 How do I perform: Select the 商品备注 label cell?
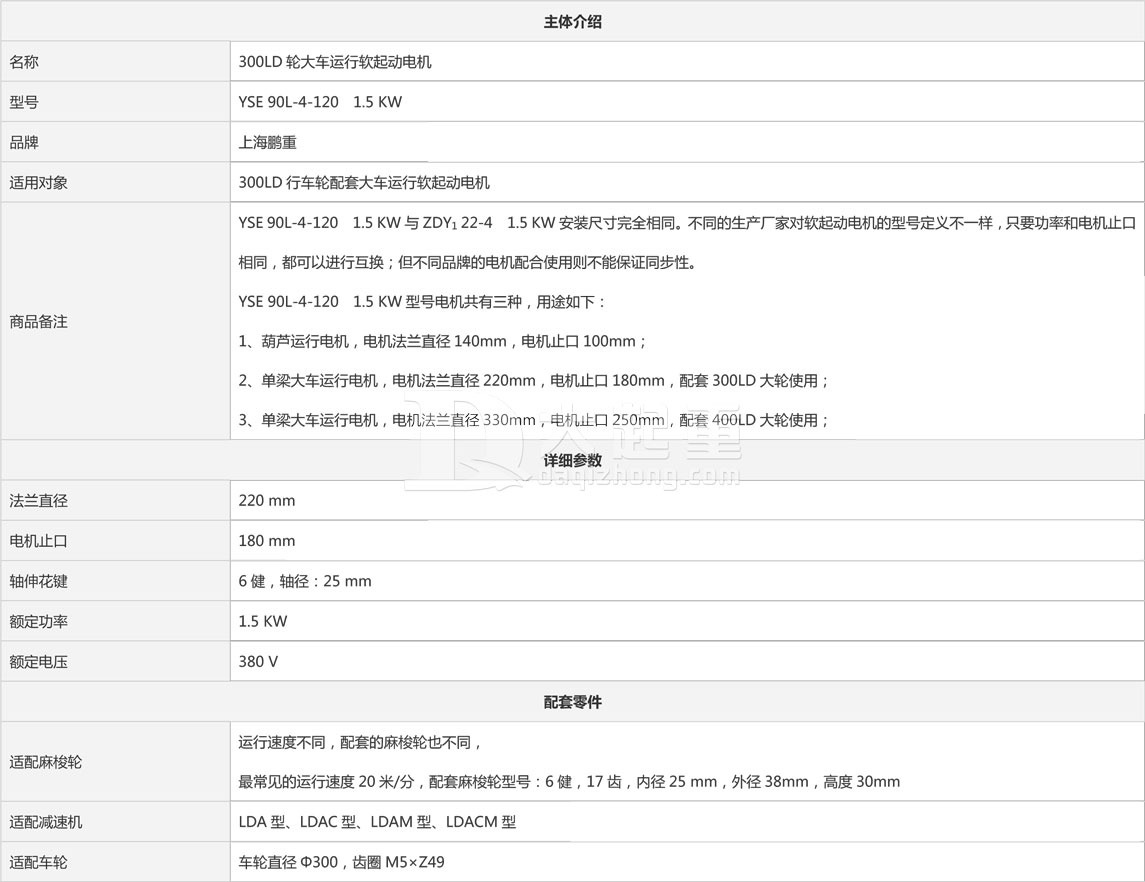(115, 321)
